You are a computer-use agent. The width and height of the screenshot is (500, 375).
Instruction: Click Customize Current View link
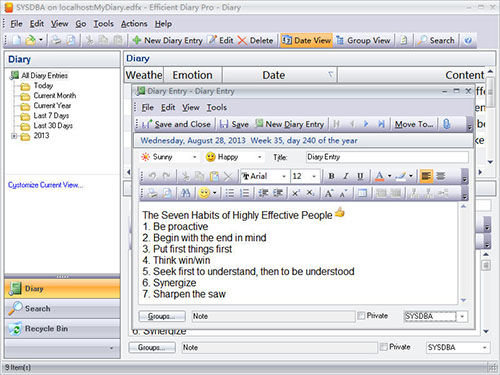point(45,185)
